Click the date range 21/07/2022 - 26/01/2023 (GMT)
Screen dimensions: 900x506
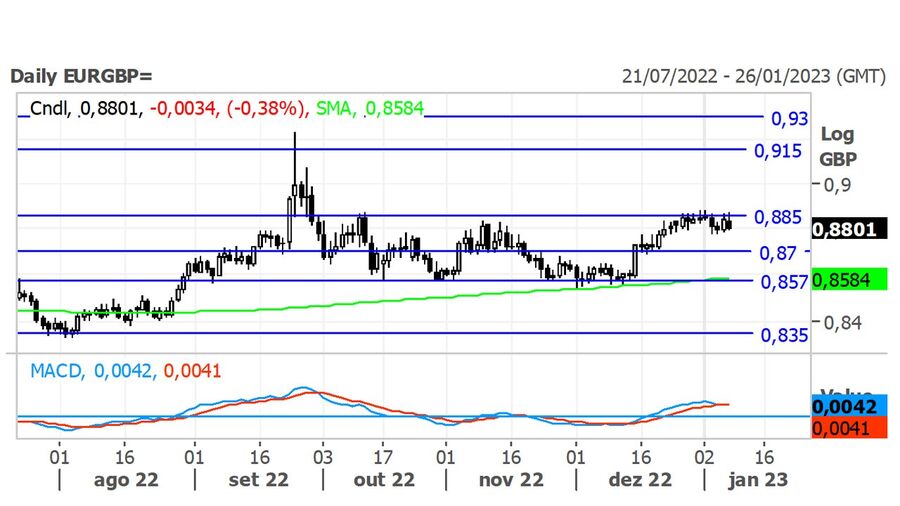click(x=754, y=76)
